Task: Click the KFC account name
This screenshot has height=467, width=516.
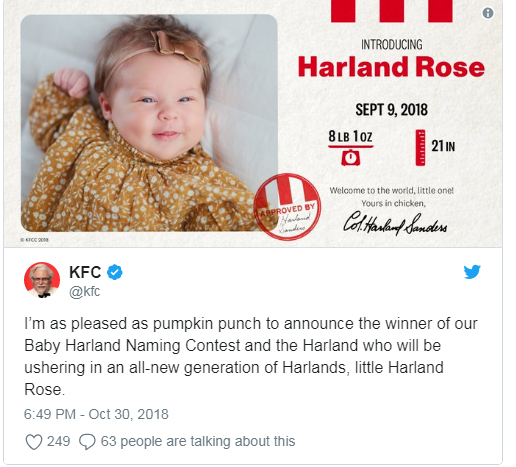Action: pyautogui.click(x=85, y=272)
